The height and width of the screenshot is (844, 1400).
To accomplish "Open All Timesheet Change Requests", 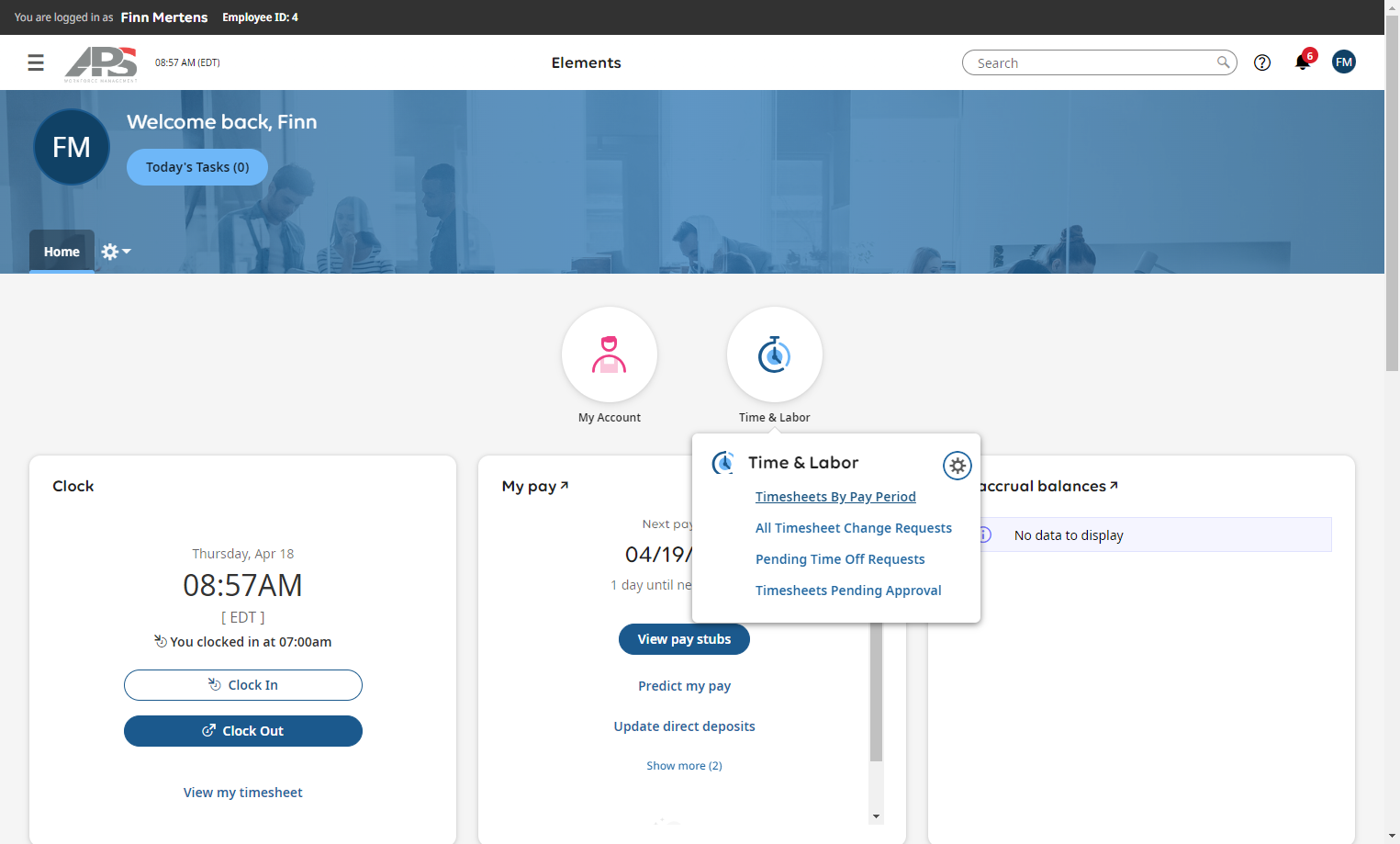I will coord(854,528).
